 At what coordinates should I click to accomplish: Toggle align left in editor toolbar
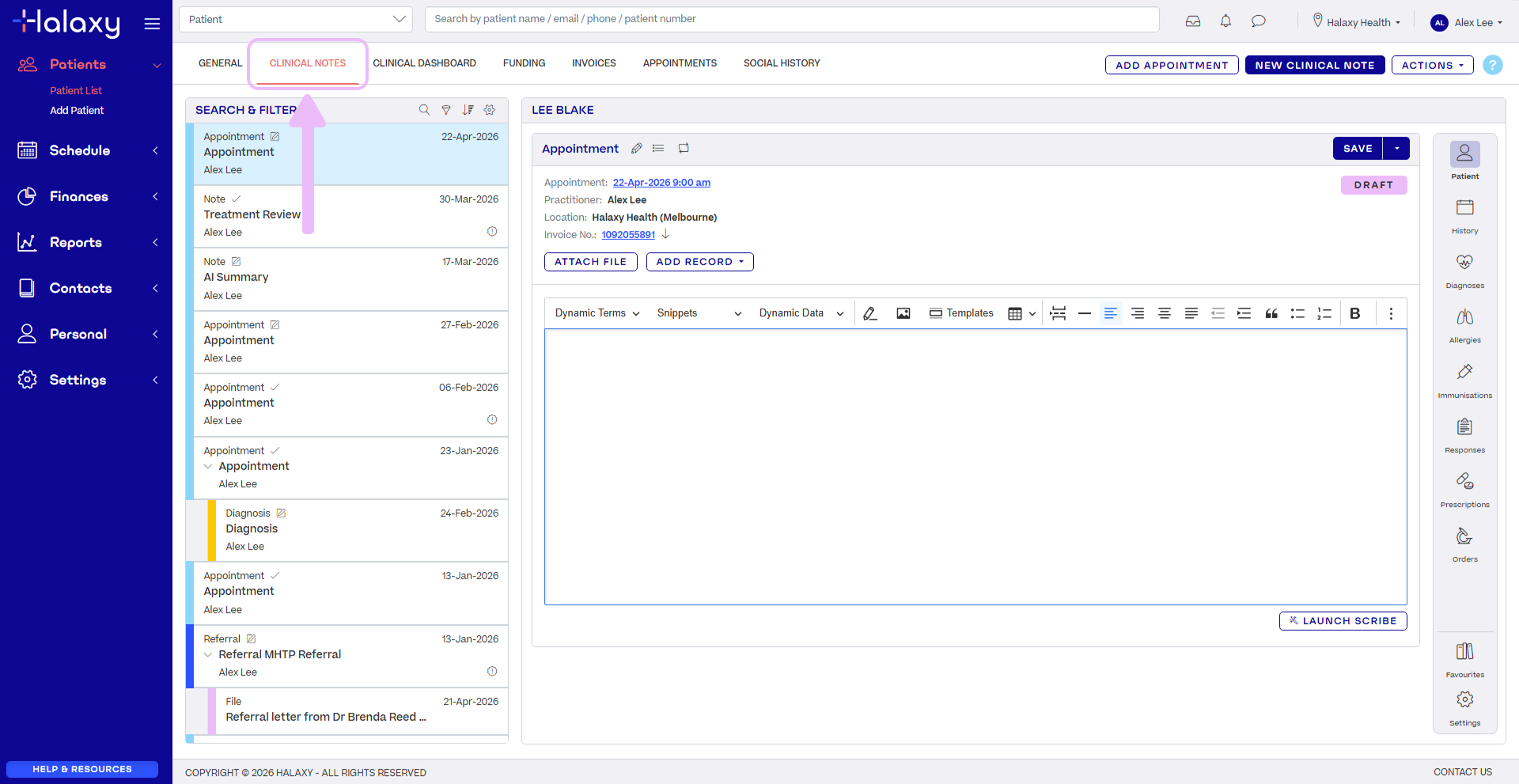1111,313
